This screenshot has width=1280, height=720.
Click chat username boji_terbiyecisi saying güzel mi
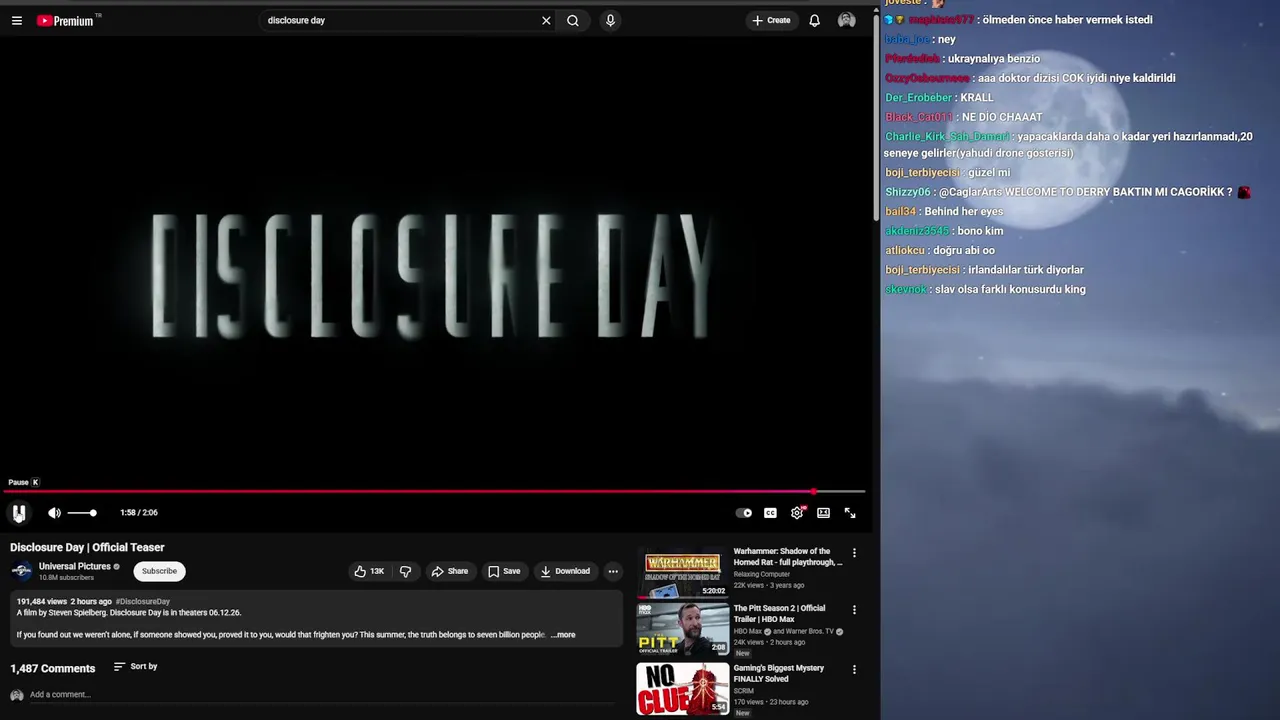tap(922, 173)
